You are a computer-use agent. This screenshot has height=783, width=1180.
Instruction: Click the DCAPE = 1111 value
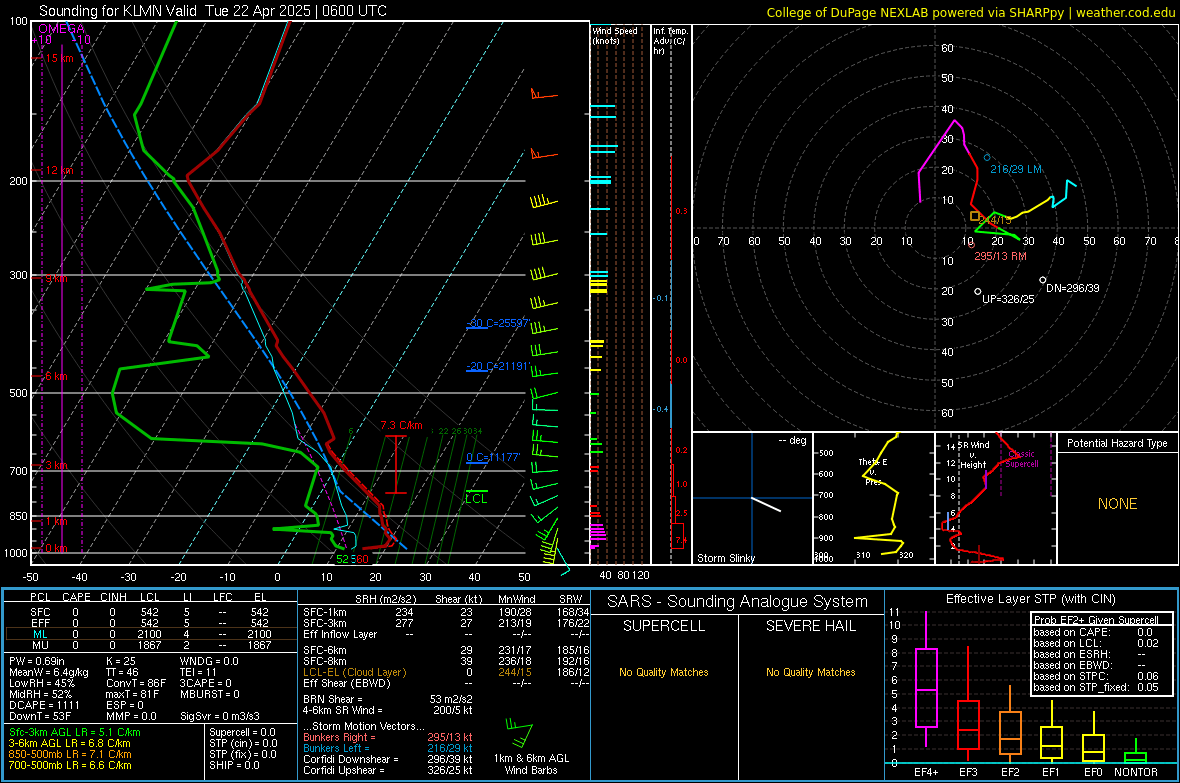coord(44,705)
